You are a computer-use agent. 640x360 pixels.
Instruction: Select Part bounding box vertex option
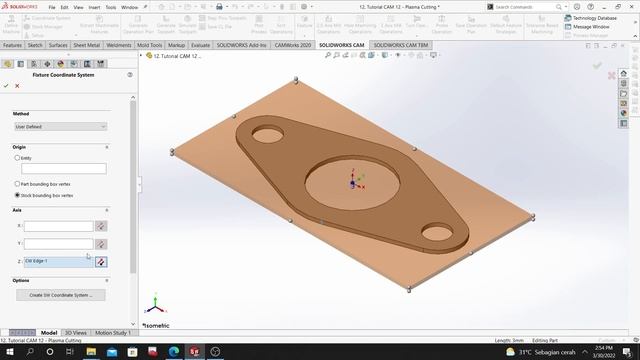coord(17,184)
